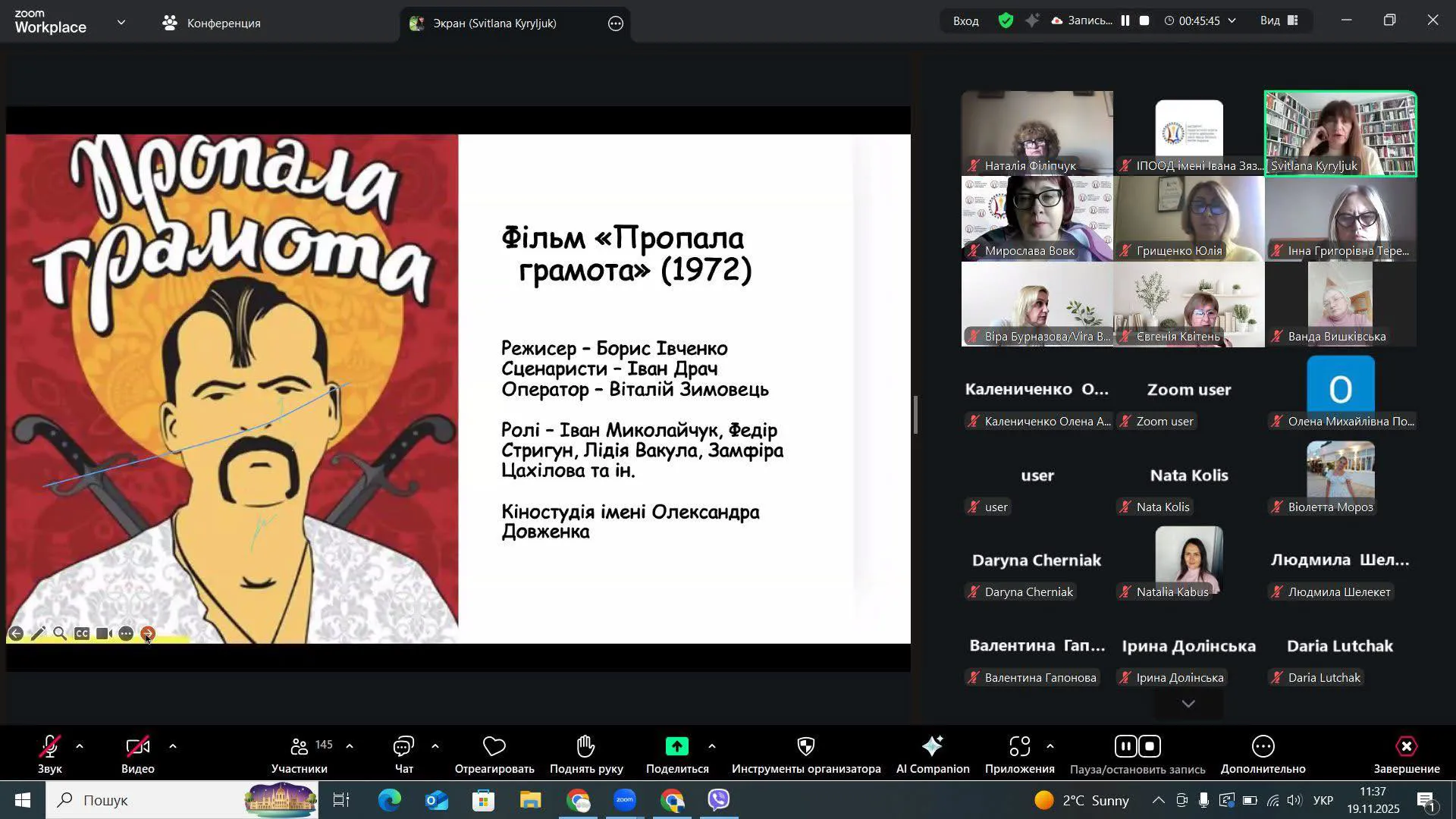This screenshot has width=1456, height=819.
Task: Open the React heart icon
Action: tap(494, 747)
